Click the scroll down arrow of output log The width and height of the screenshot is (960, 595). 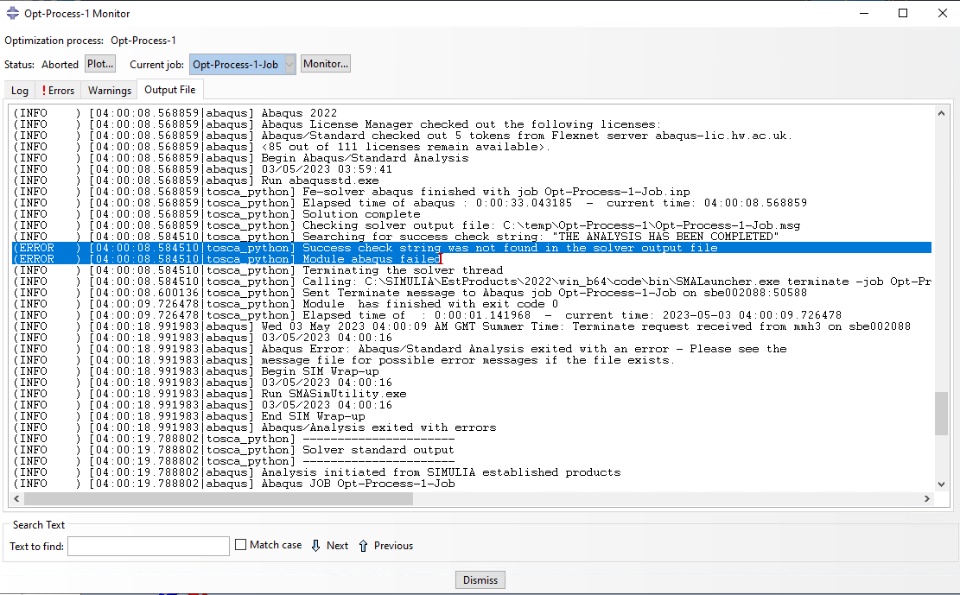(x=941, y=484)
